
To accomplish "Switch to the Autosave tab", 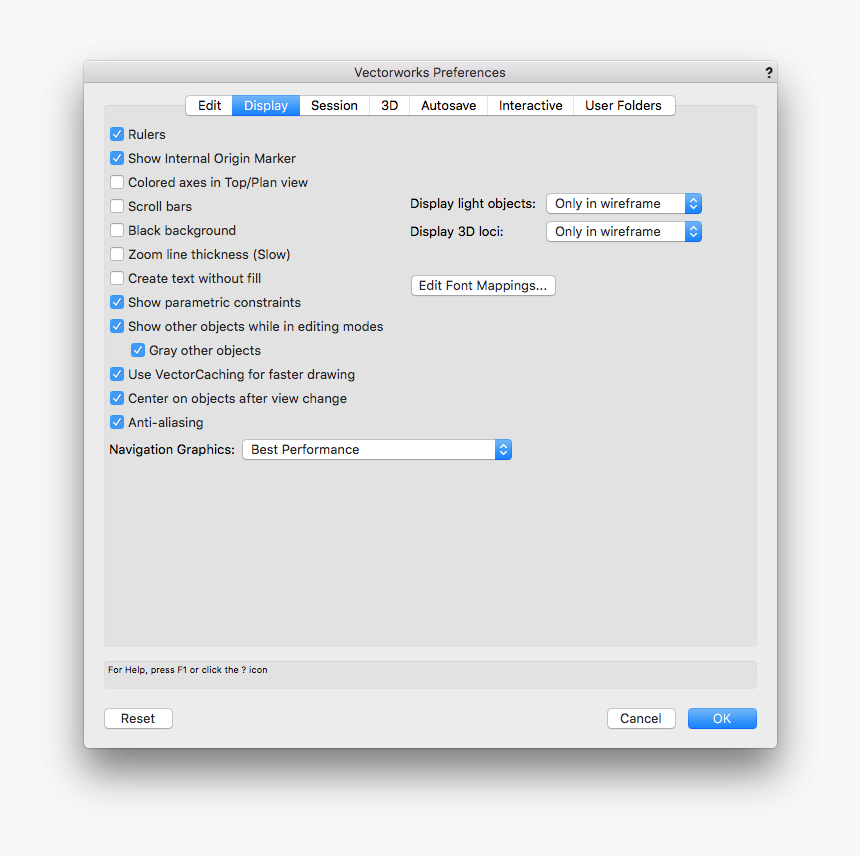I will pyautogui.click(x=448, y=105).
